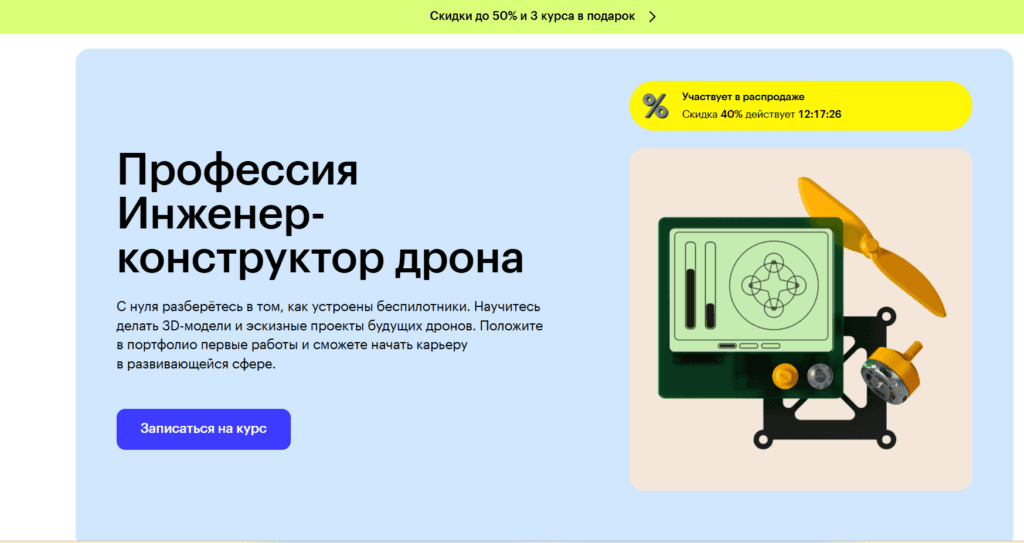Click the "Скидка 40%" discount text

pyautogui.click(x=713, y=114)
